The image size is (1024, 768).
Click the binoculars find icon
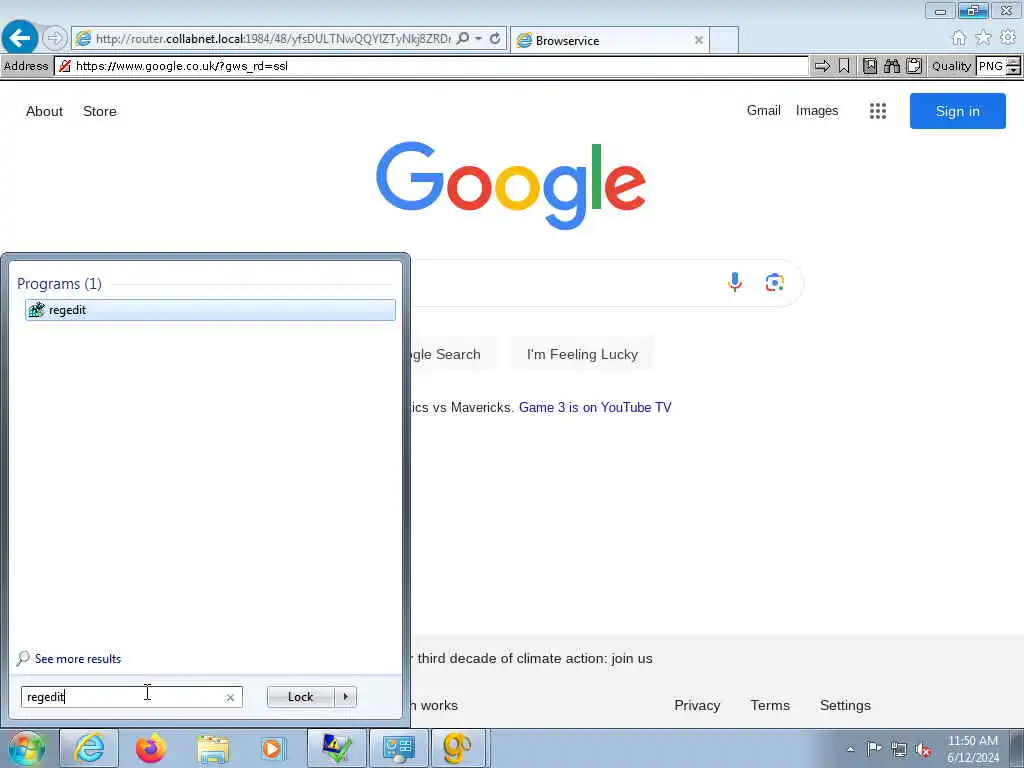892,66
